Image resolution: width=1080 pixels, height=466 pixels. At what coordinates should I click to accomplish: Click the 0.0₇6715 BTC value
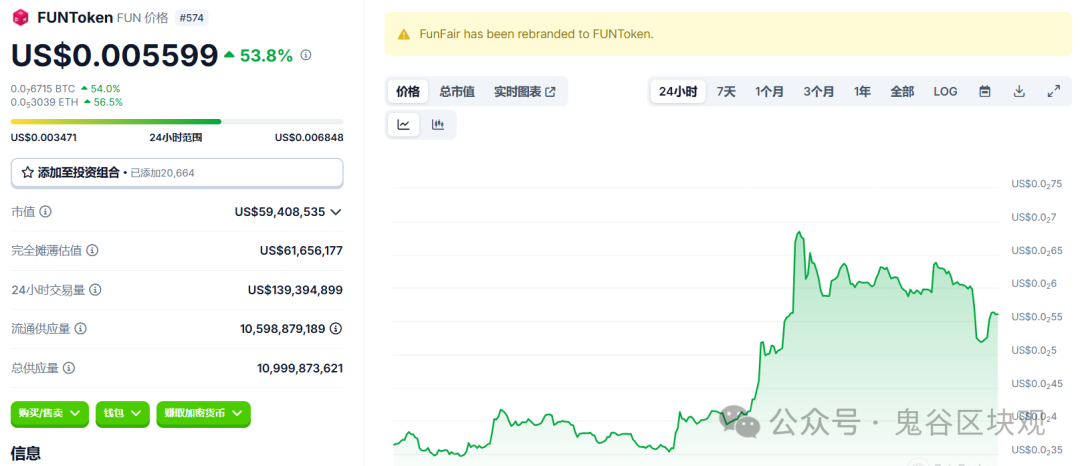tap(43, 89)
